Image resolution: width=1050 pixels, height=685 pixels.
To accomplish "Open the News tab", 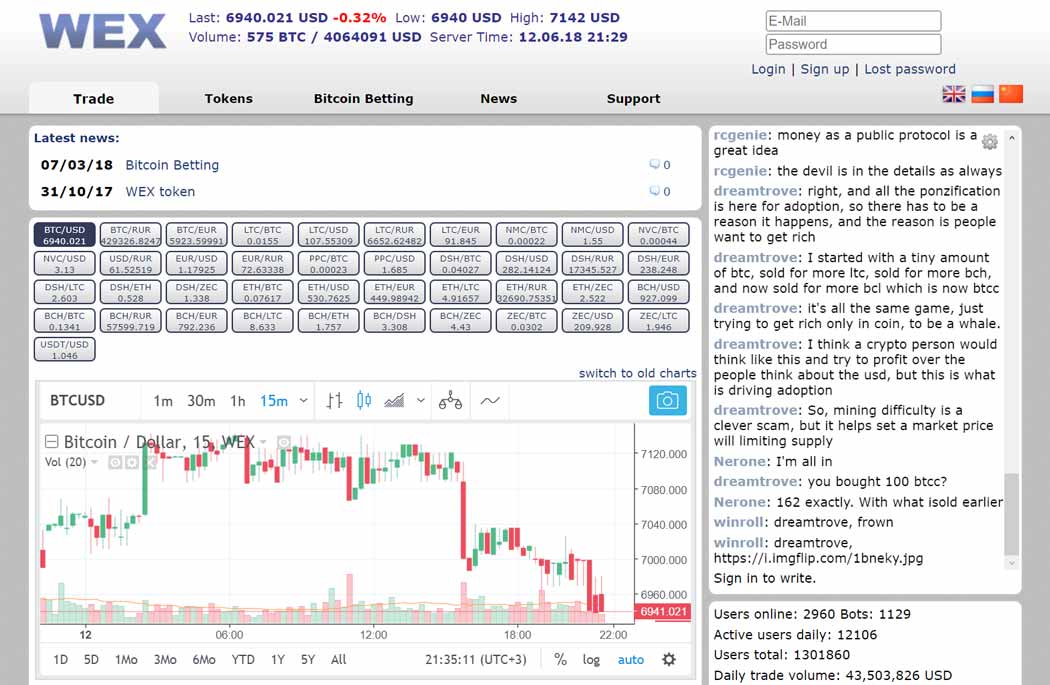I will [498, 98].
